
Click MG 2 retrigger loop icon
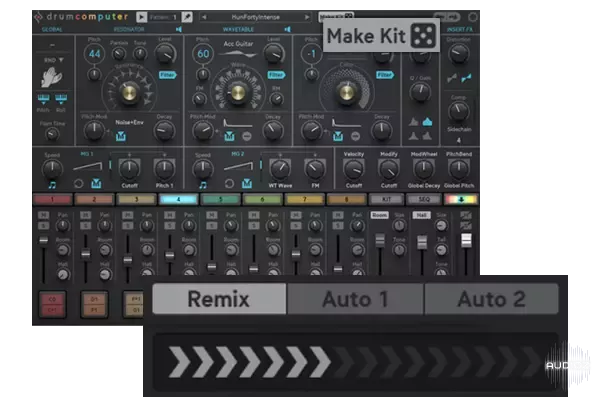[229, 184]
